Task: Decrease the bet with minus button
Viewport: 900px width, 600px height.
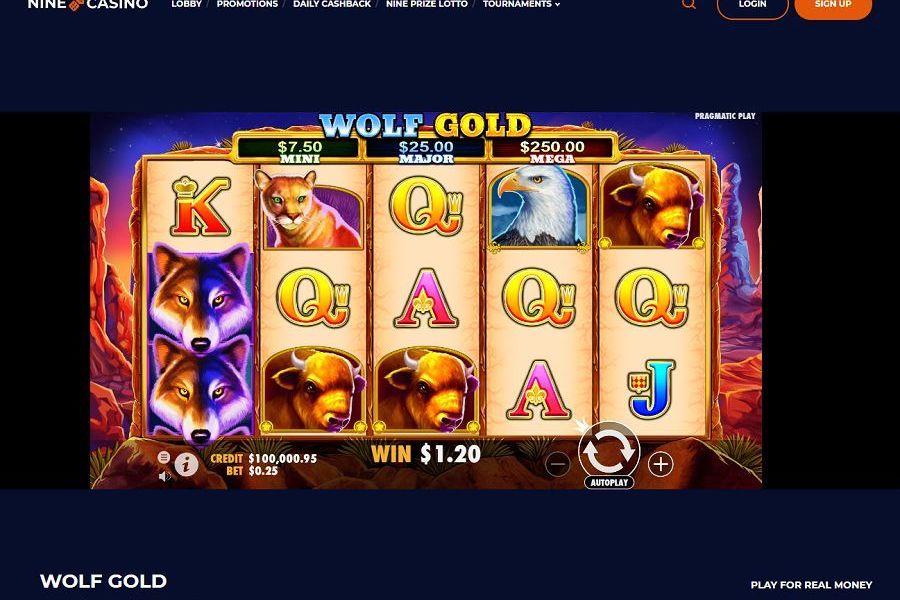Action: pyautogui.click(x=558, y=464)
